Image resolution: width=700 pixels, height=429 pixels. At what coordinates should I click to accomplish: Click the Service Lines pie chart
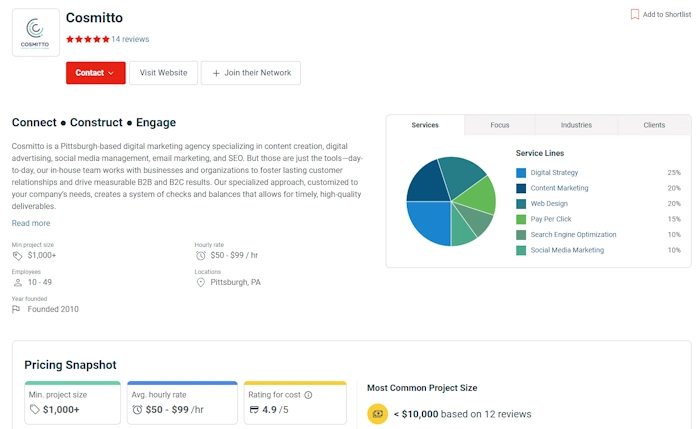[x=451, y=201]
